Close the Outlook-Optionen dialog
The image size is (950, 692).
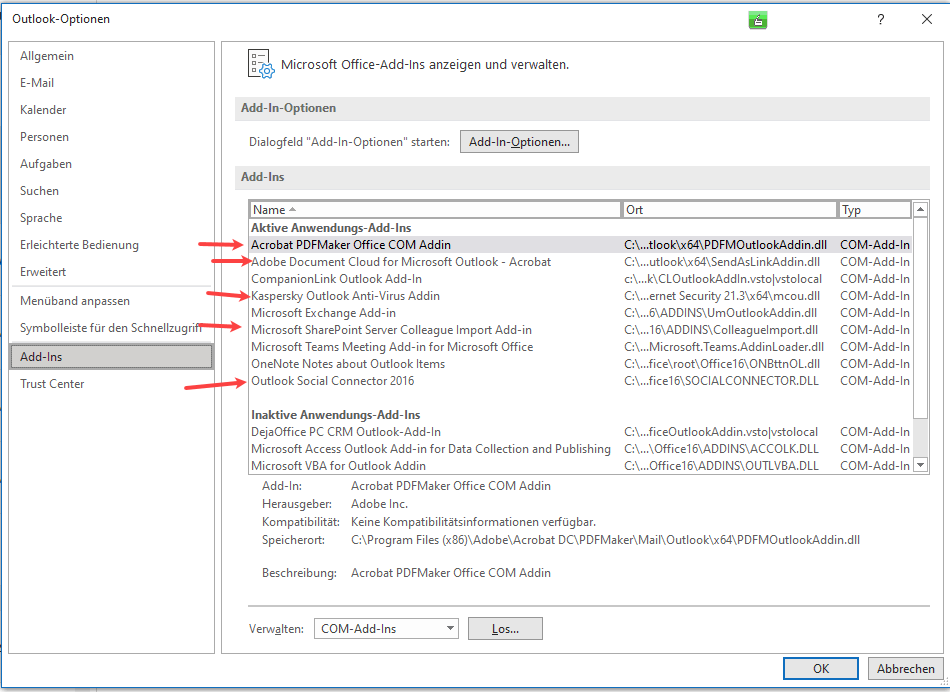(926, 19)
